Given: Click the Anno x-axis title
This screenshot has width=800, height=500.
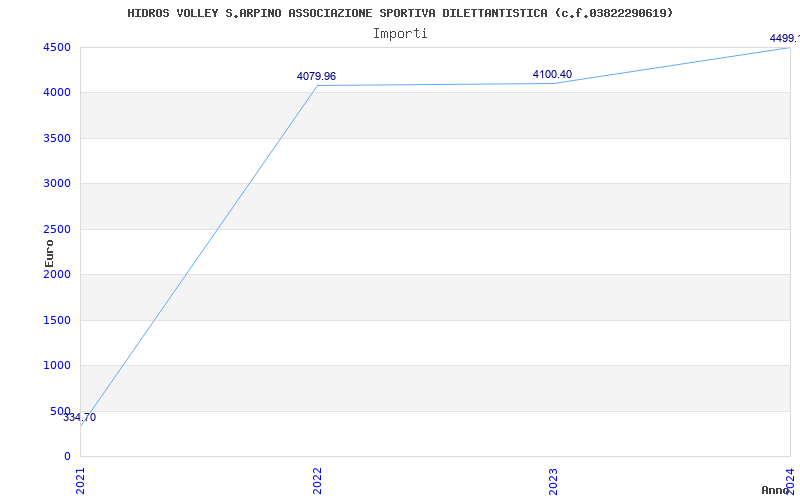Looking at the screenshot, I should (775, 490).
